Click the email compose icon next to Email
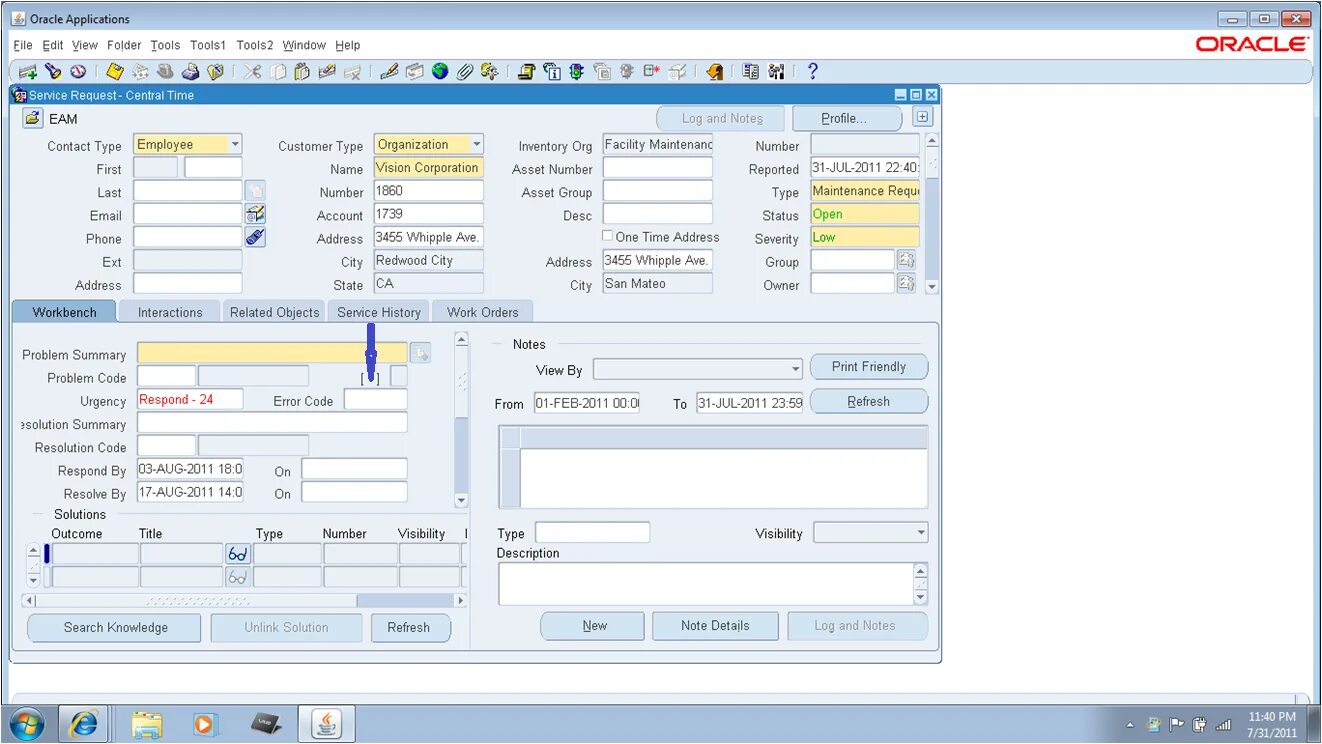 click(255, 214)
